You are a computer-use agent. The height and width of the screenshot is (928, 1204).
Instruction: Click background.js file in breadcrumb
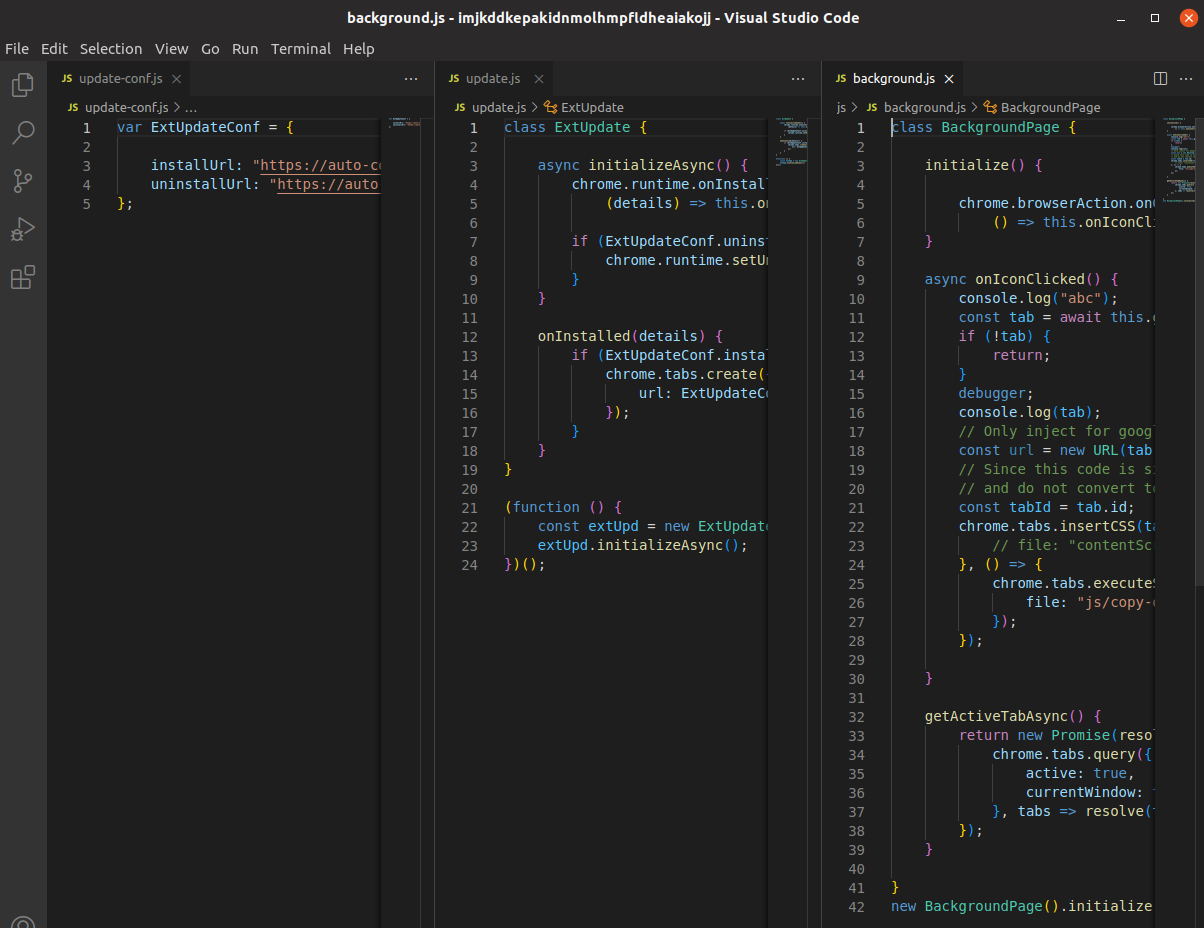click(x=916, y=107)
